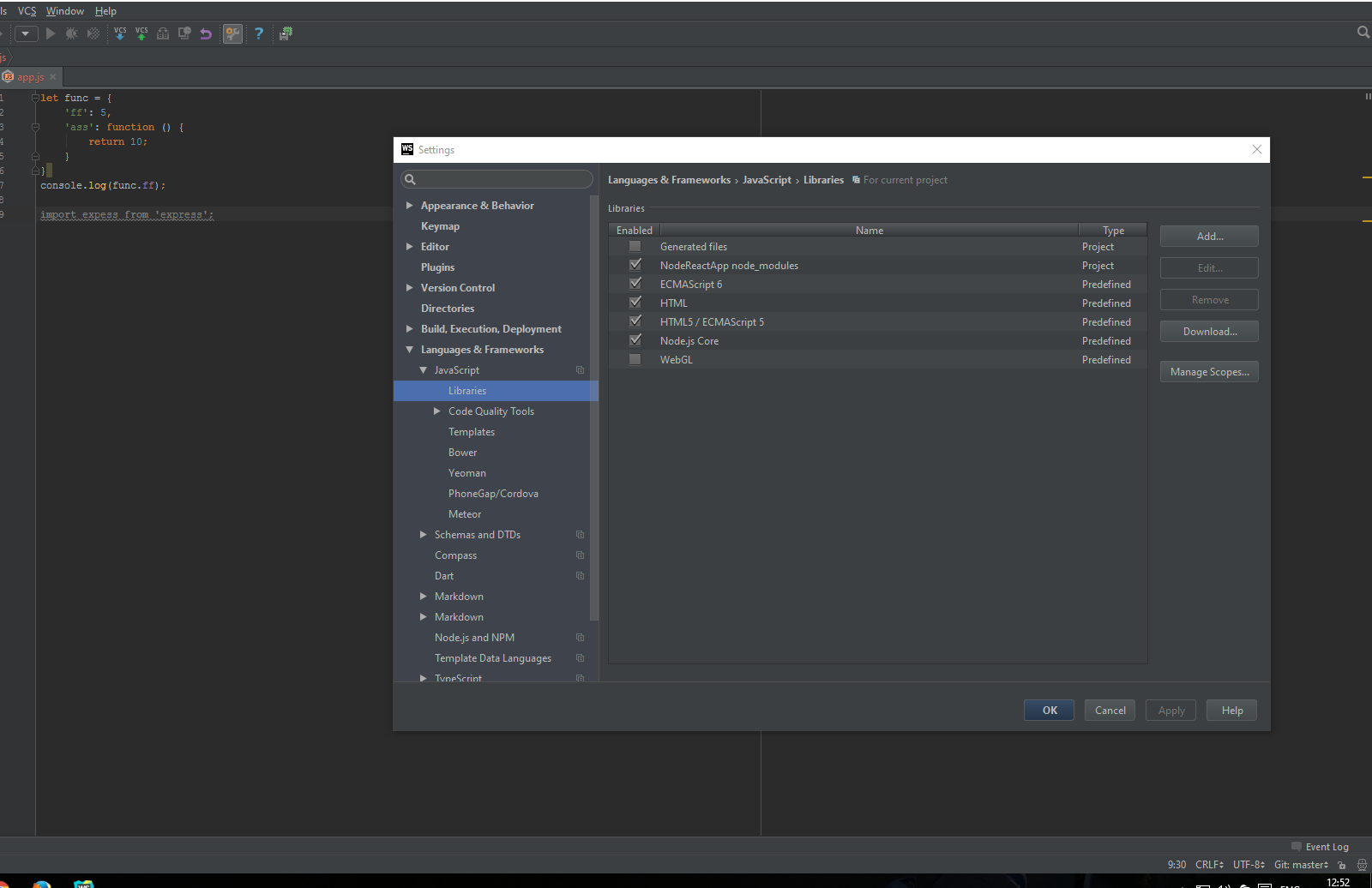Switch to the app.js editor tab
Image resolution: width=1372 pixels, height=888 pixels.
click(x=31, y=77)
